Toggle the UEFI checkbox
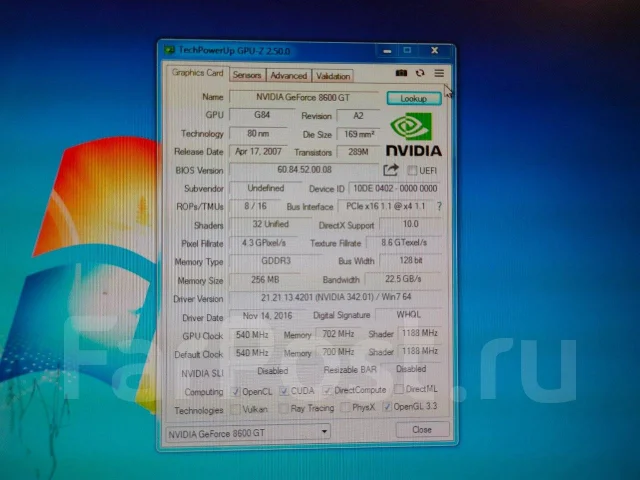The height and width of the screenshot is (480, 640). tap(412, 170)
